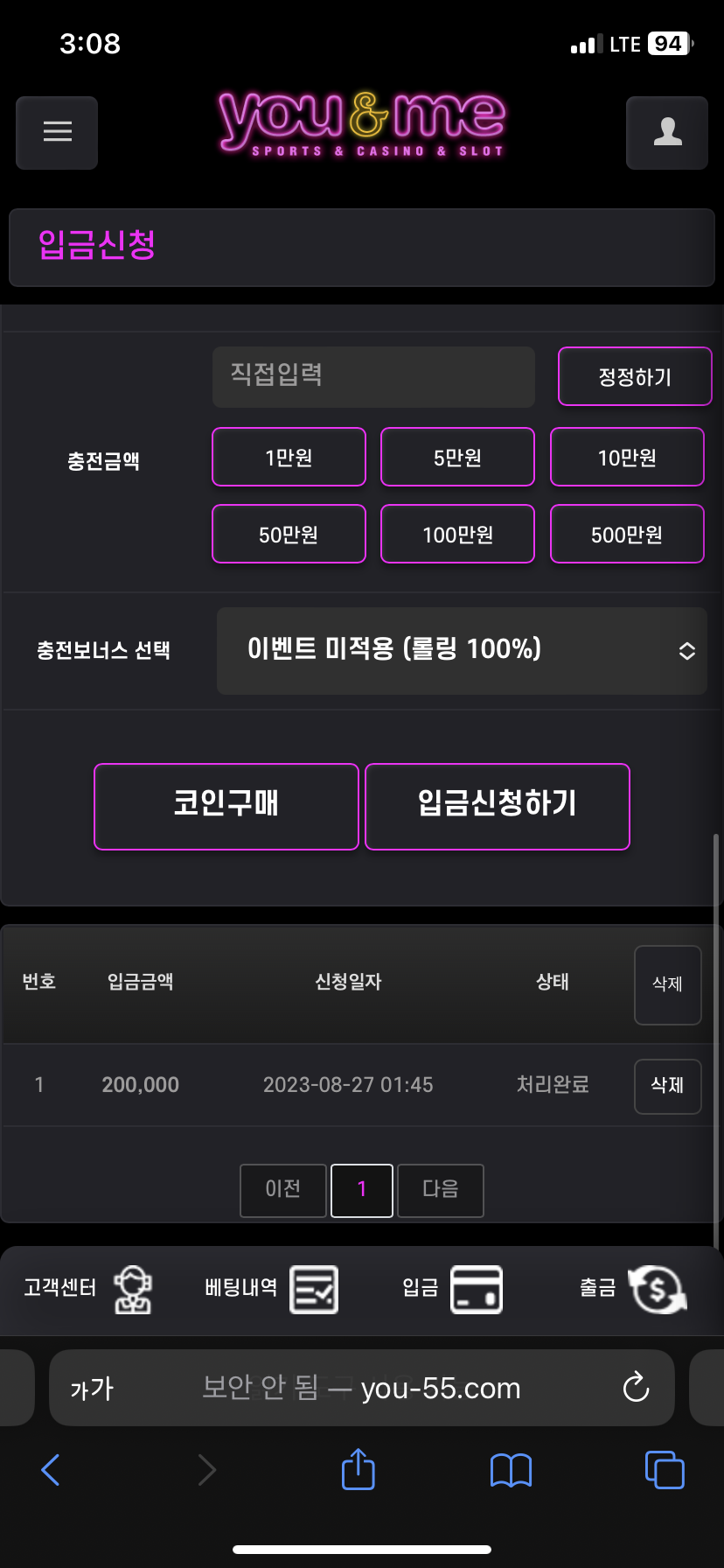This screenshot has width=724, height=1568.
Task: Expand the charge bonus dropdown
Action: [x=462, y=650]
